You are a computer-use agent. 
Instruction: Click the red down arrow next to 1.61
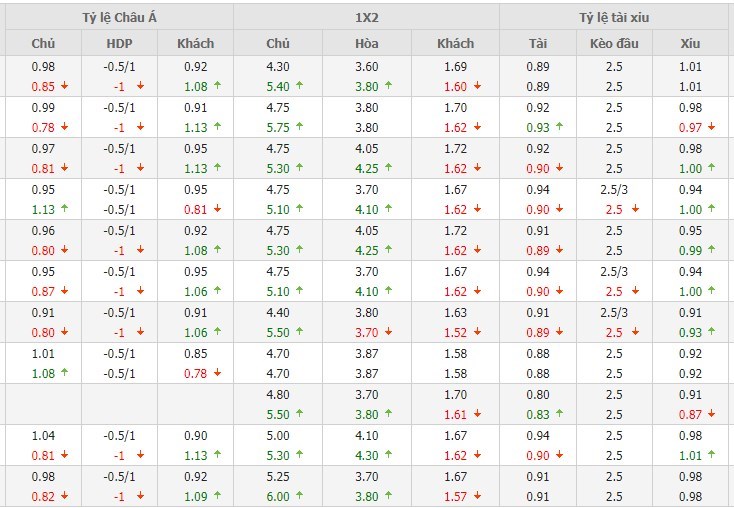[477, 414]
